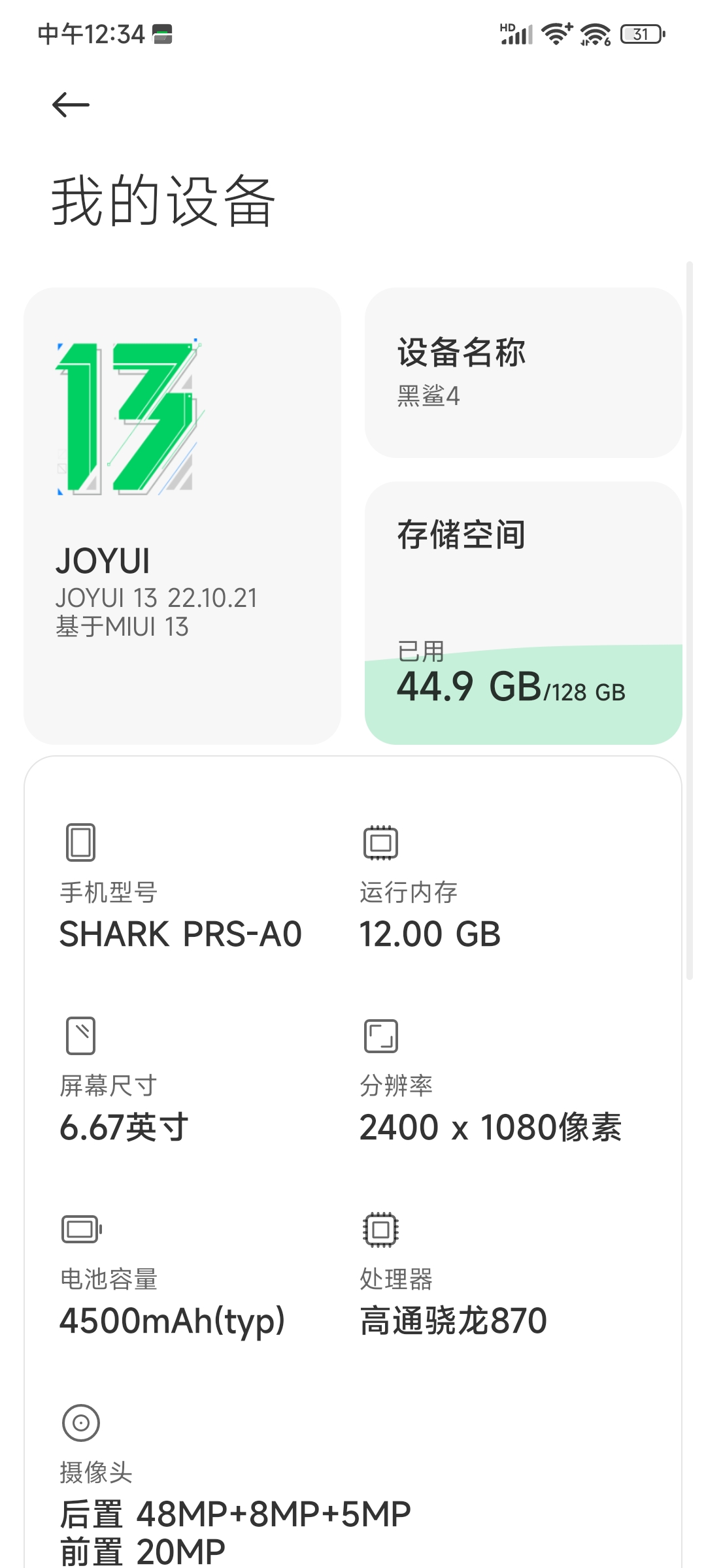The width and height of the screenshot is (706, 1568).
Task: Tap the phone model icon
Action: [81, 842]
